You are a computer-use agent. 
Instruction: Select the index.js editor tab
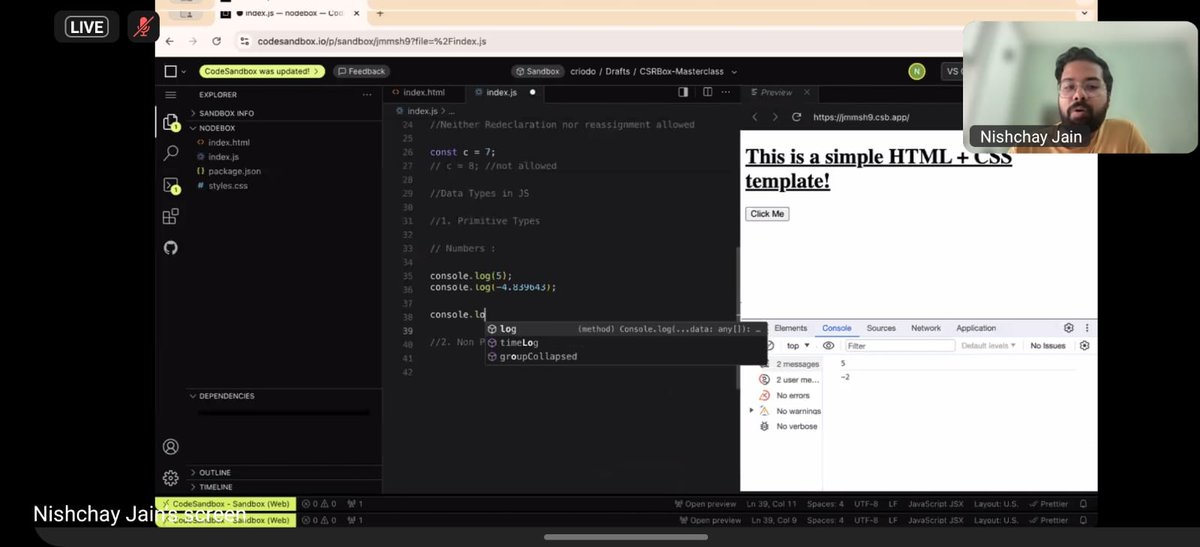tap(502, 92)
